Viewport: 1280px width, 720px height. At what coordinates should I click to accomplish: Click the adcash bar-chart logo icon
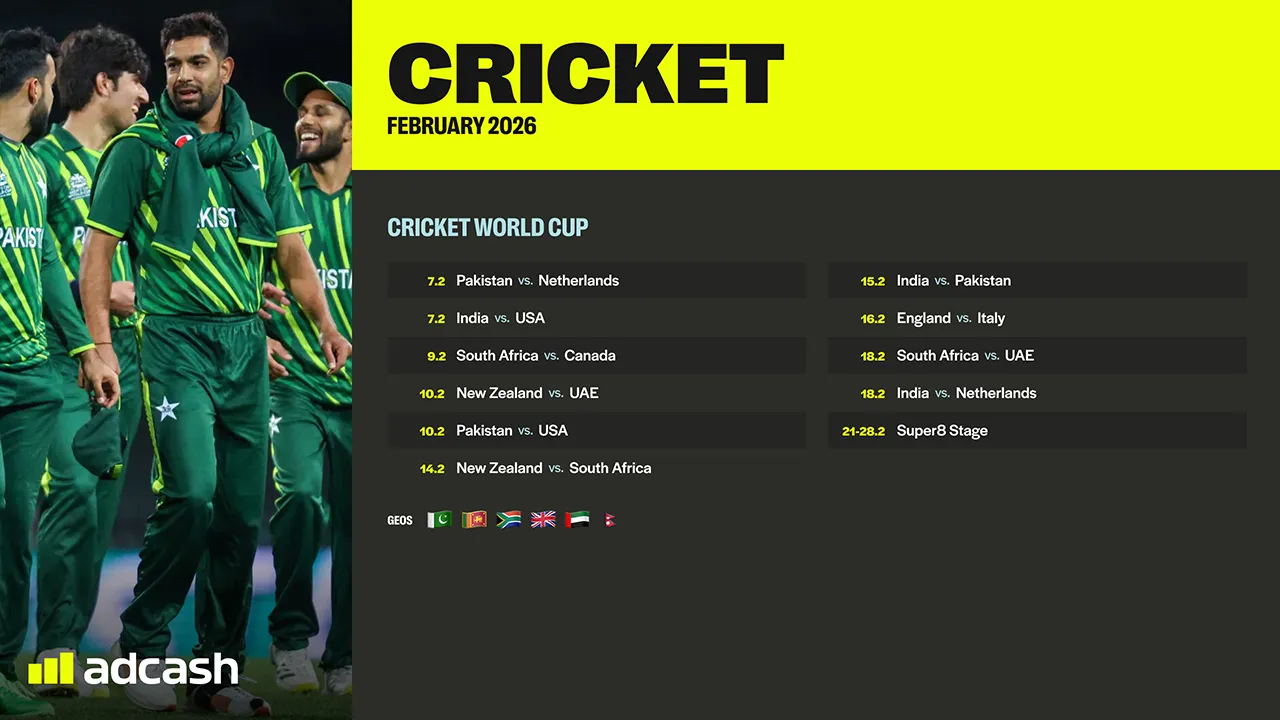point(52,669)
